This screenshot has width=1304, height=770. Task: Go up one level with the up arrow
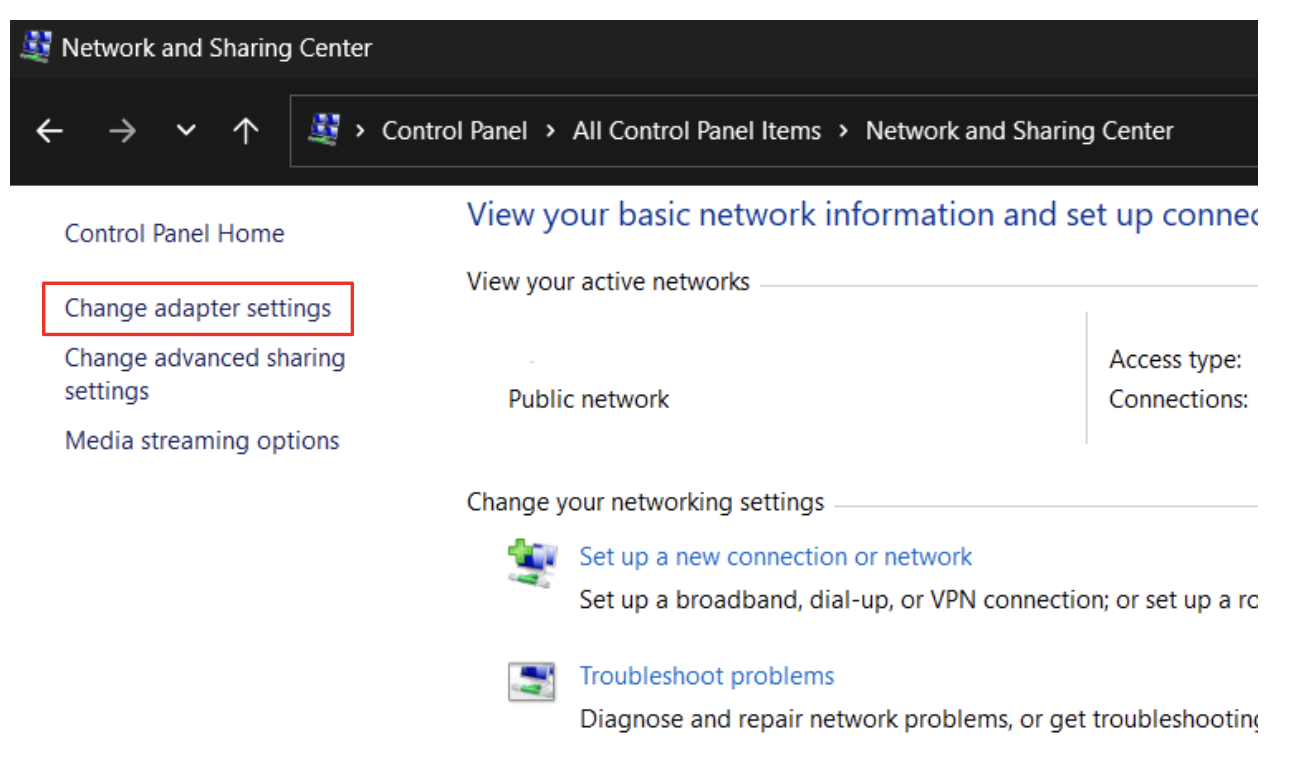(245, 130)
